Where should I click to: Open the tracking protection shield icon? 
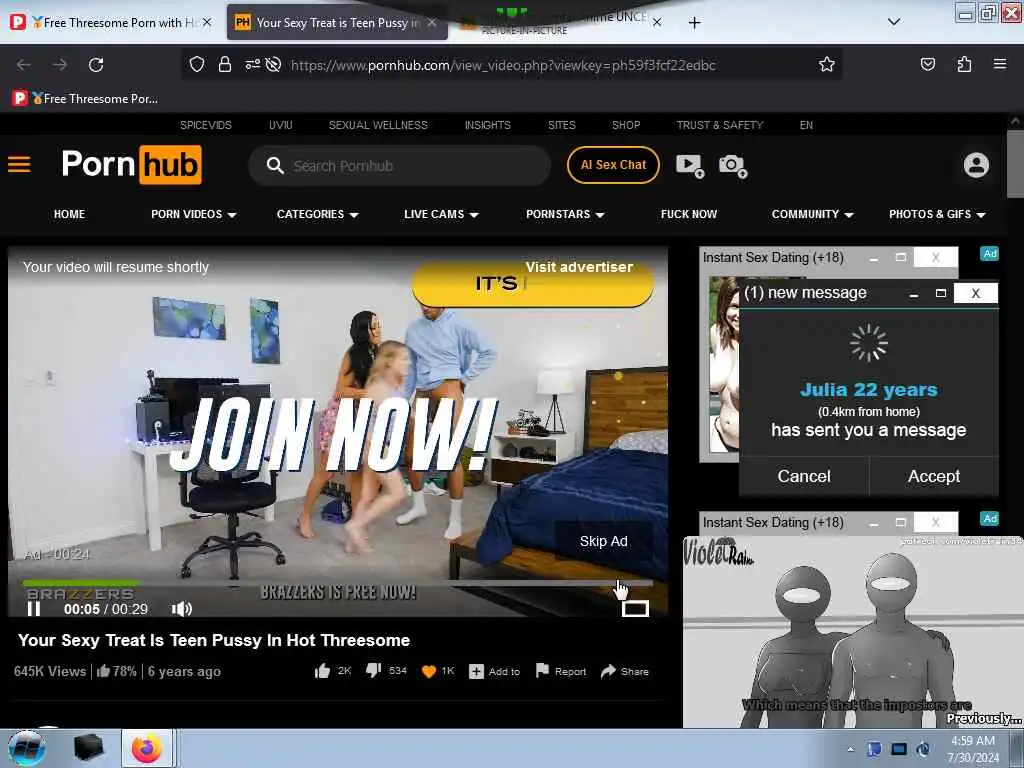tap(197, 64)
